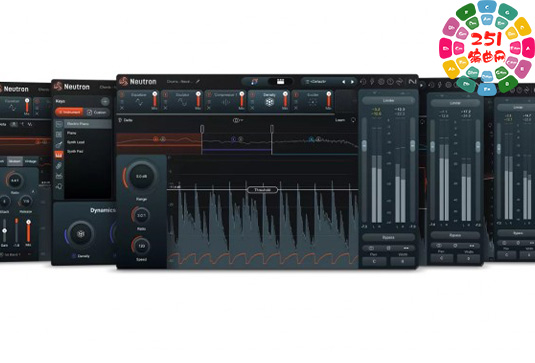Collapse the Keys panel with the round button

click(105, 101)
